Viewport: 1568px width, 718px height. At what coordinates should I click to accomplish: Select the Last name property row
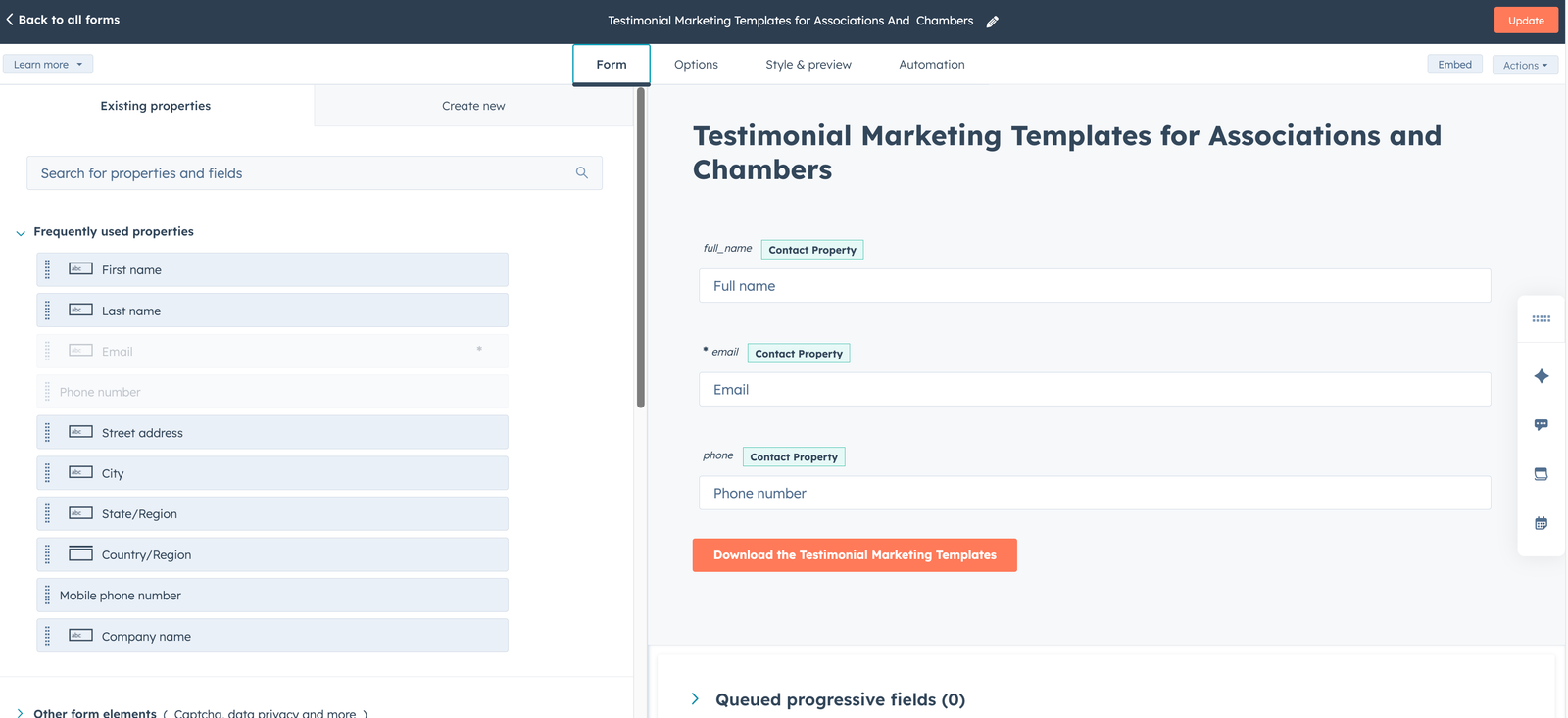pyautogui.click(x=272, y=311)
